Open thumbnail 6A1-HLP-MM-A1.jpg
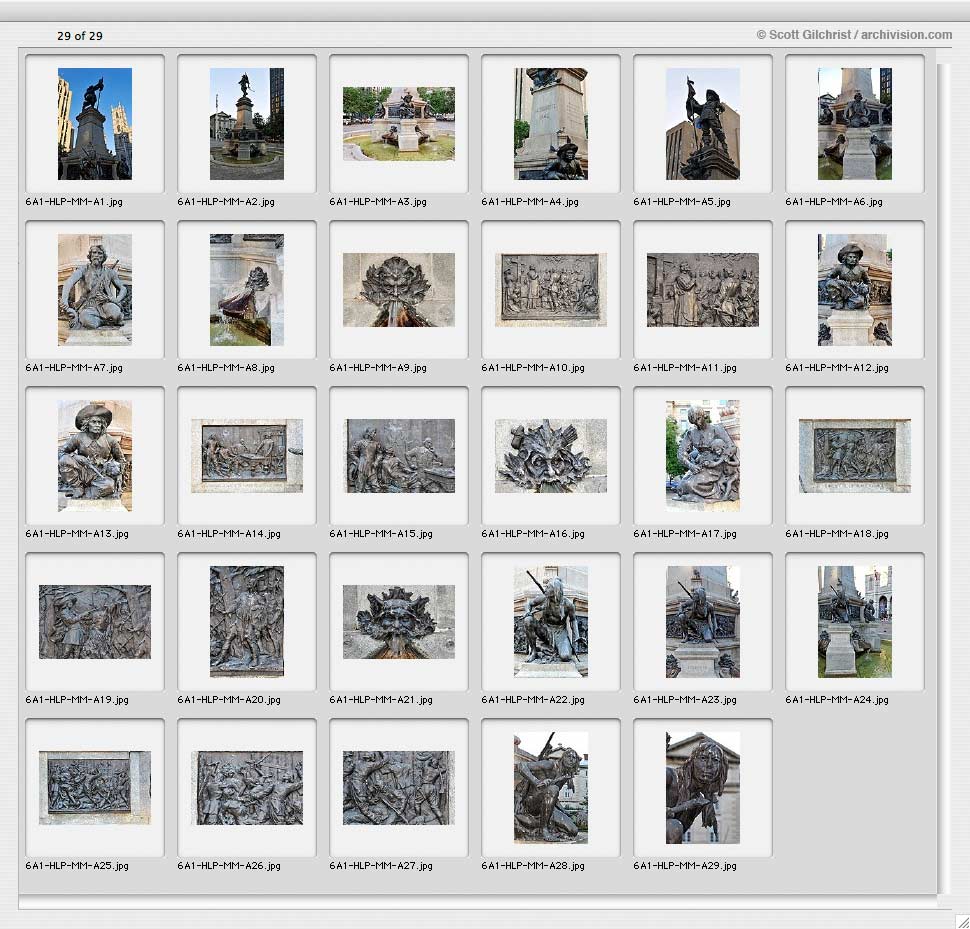The image size is (970, 929). [95, 124]
